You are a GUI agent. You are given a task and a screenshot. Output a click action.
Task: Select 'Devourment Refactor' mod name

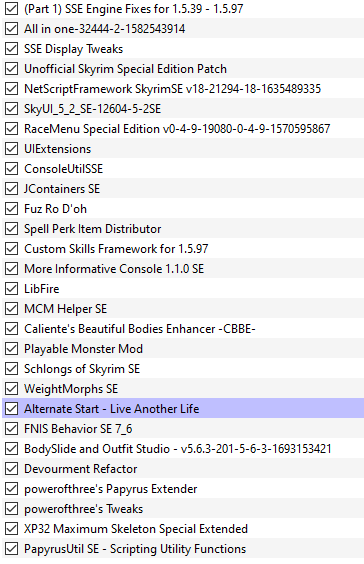click(81, 469)
